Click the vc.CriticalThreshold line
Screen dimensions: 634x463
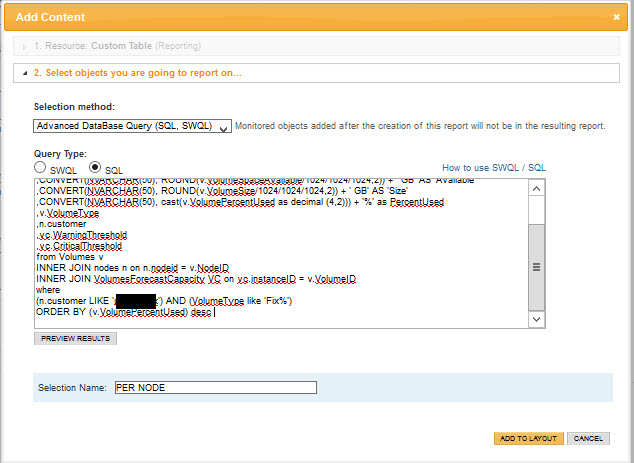coord(79,246)
